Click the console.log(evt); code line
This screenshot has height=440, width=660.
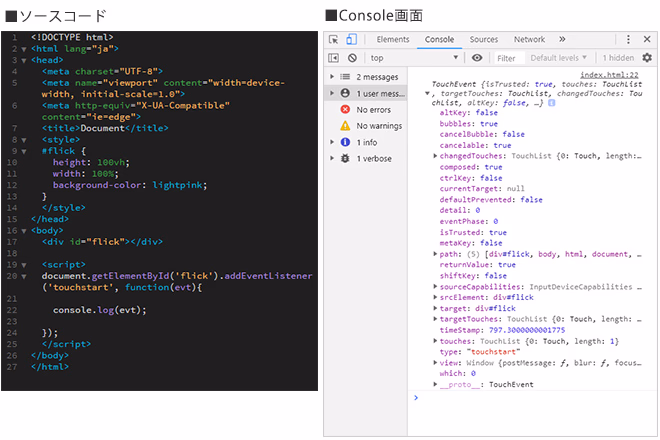[x=100, y=310]
